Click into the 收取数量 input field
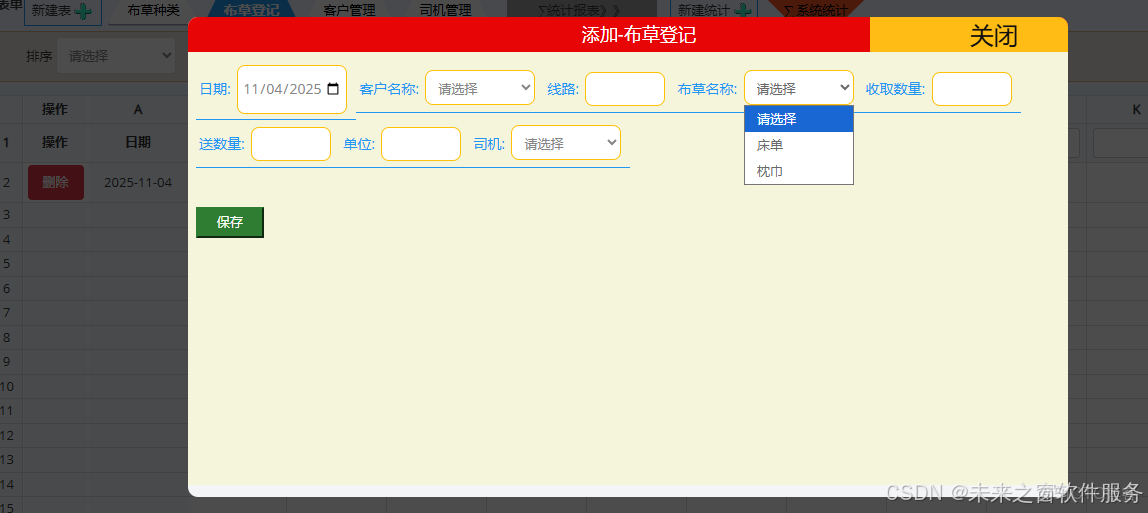The image size is (1148, 513). (972, 89)
